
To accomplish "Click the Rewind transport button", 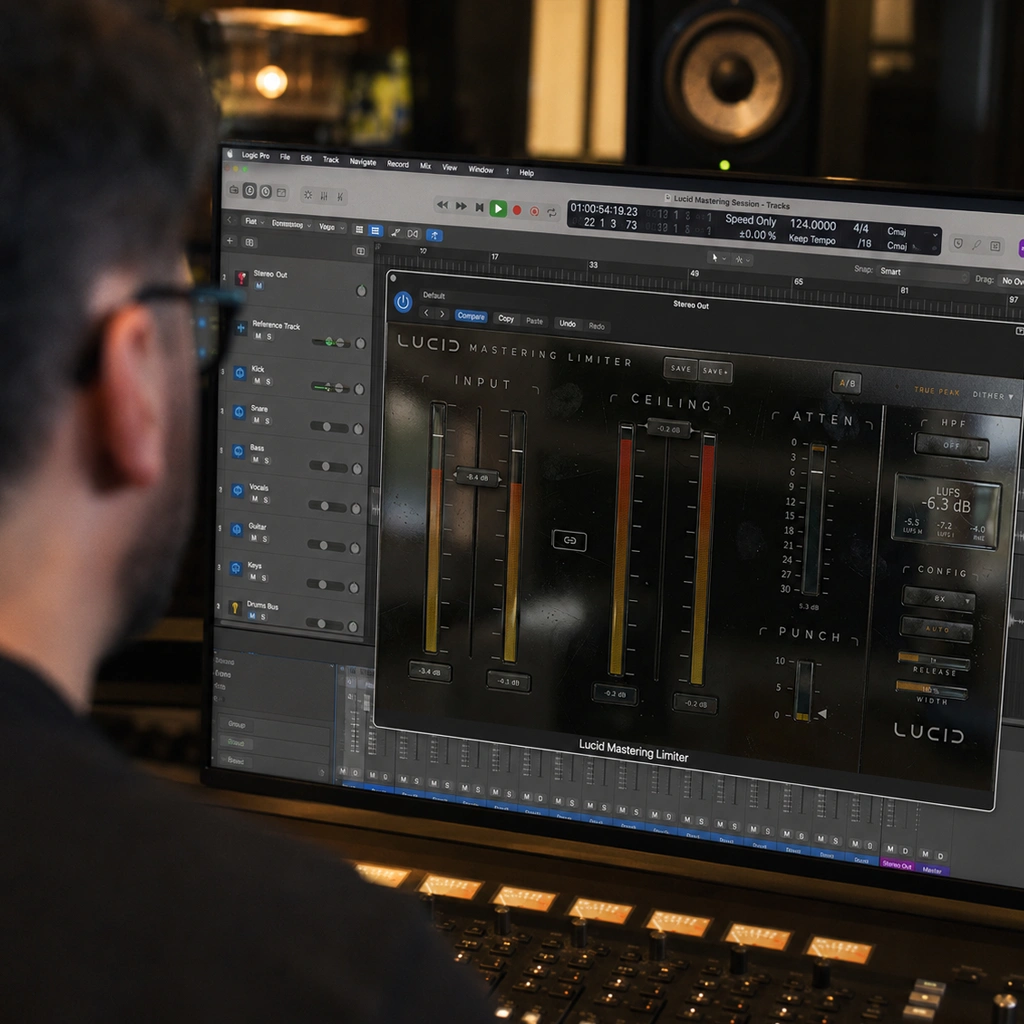I will tap(442, 205).
